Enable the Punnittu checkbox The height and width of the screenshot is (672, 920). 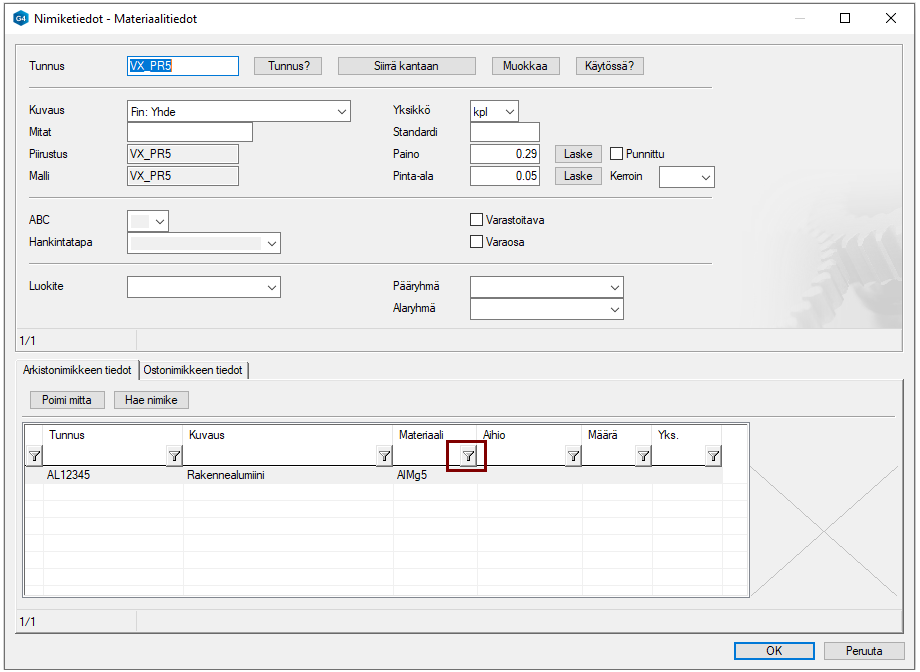[x=617, y=154]
